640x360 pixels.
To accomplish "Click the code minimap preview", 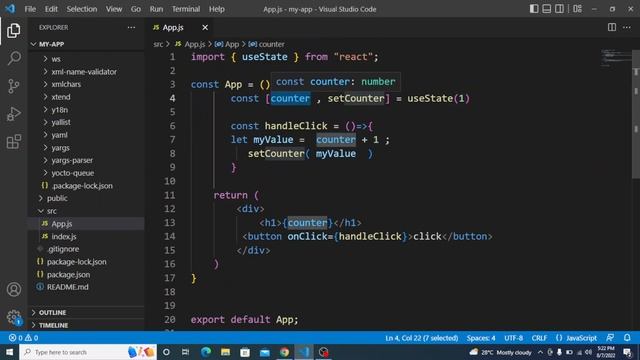I will [616, 58].
